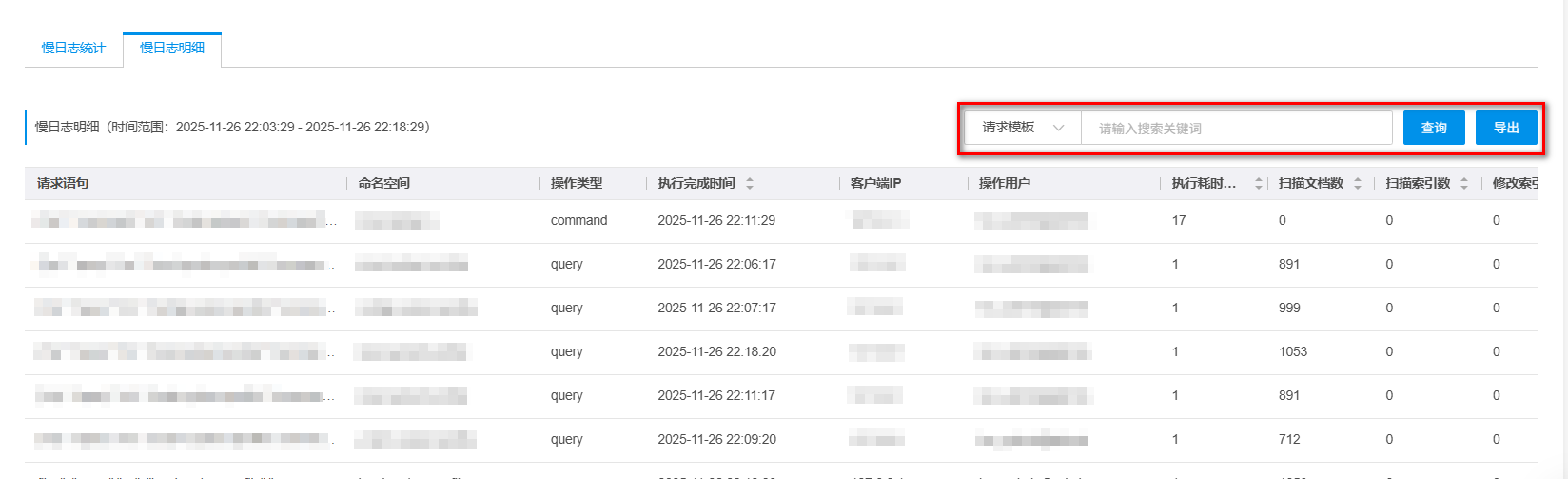Click the 1053 scanned documents cell
This screenshot has height=479, width=1568.
click(1293, 351)
